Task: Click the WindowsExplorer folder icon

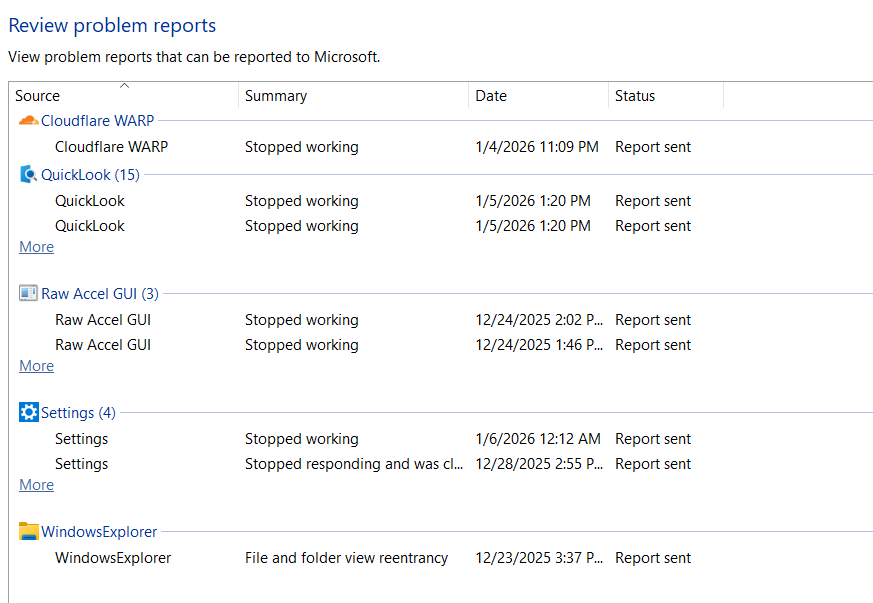Action: (28, 532)
